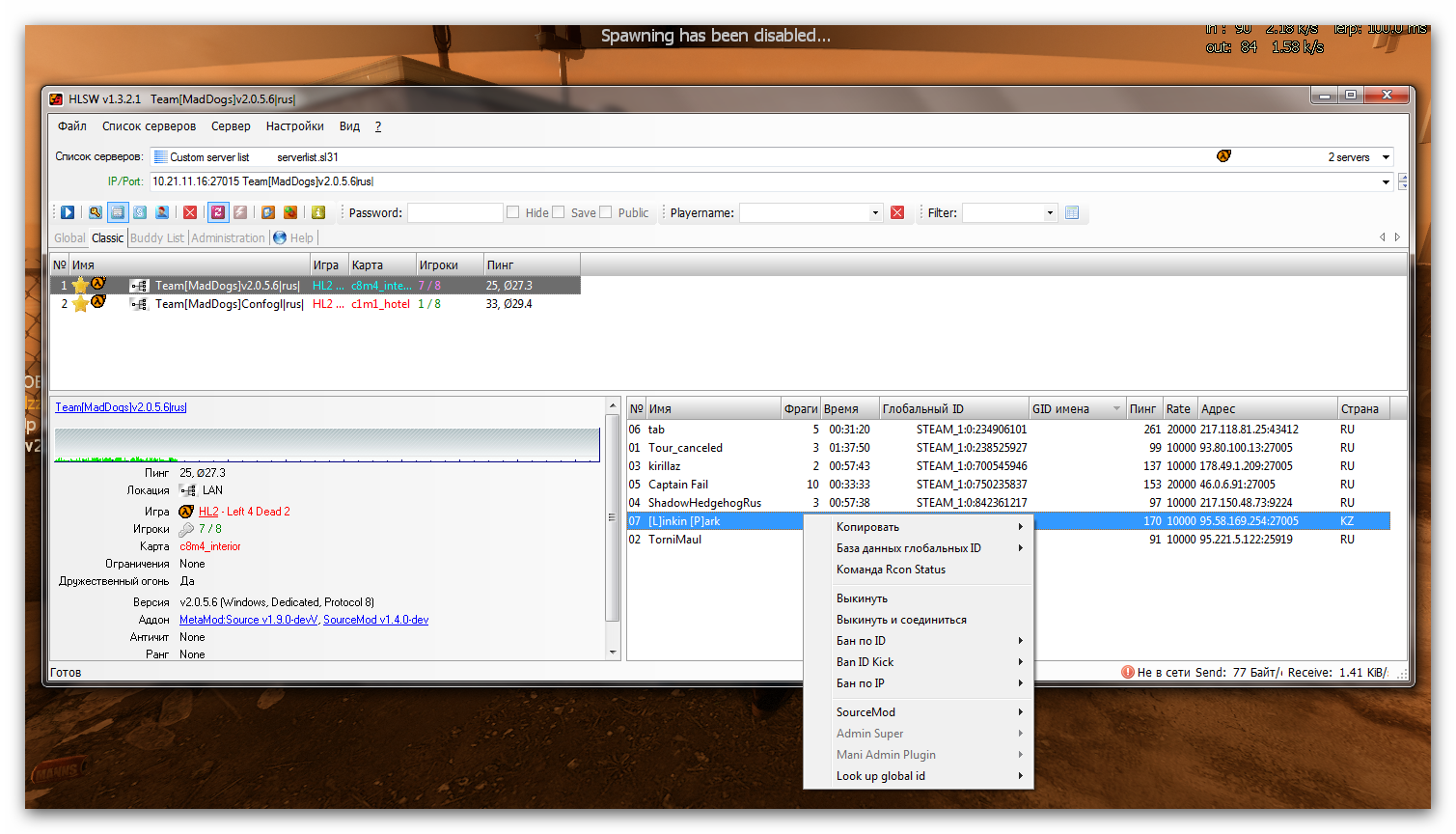Click the pink refresh arrows toolbar icon
Image resolution: width=1456 pixels, height=834 pixels.
(x=218, y=212)
